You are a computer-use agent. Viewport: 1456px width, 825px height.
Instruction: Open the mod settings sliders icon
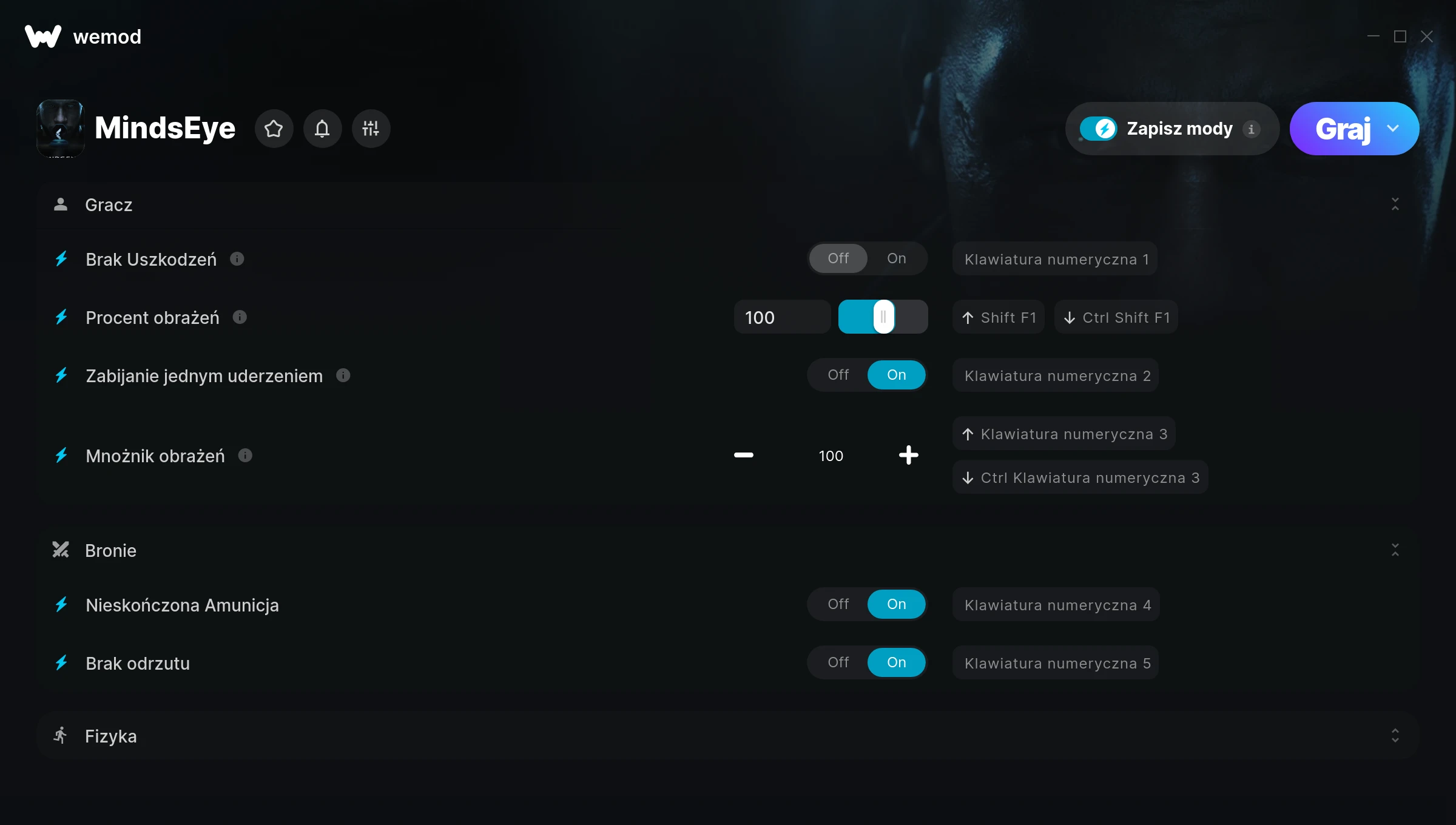pos(371,129)
